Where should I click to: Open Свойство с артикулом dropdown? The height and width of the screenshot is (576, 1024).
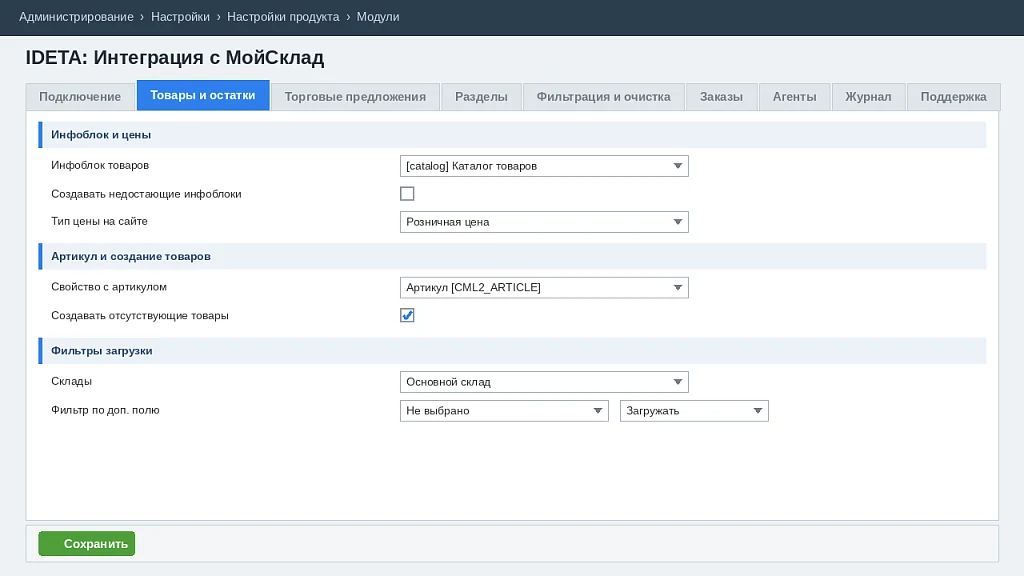pyautogui.click(x=544, y=287)
